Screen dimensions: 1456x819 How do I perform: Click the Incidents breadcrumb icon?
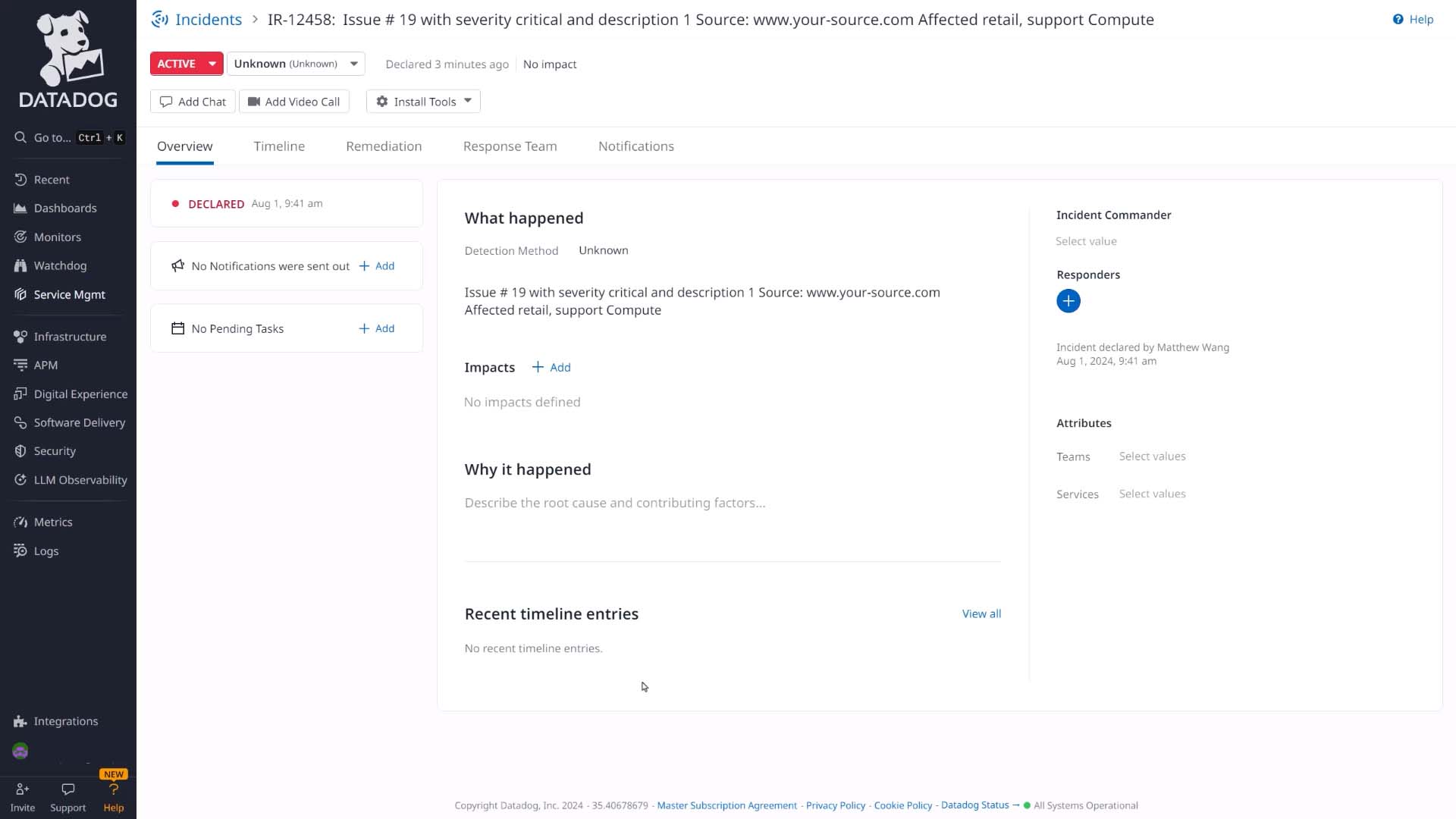click(159, 20)
